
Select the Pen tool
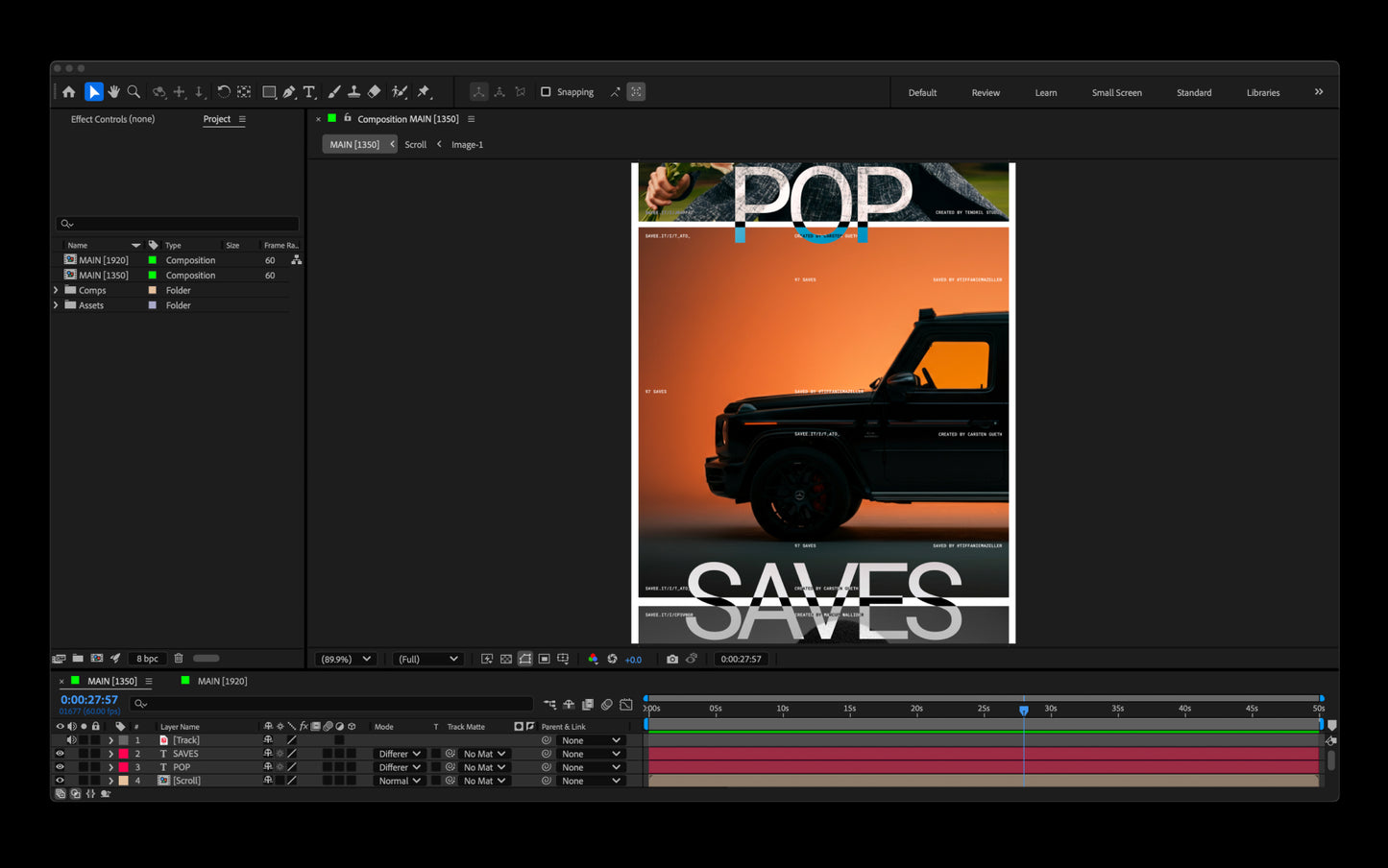click(289, 92)
